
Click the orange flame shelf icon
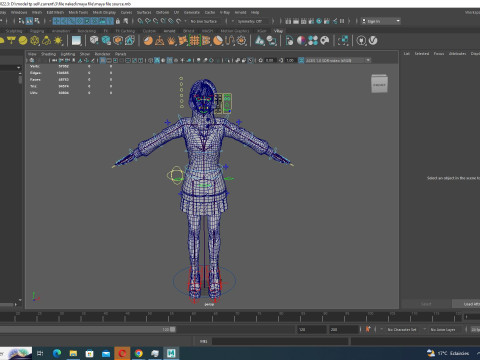(x=171, y=41)
